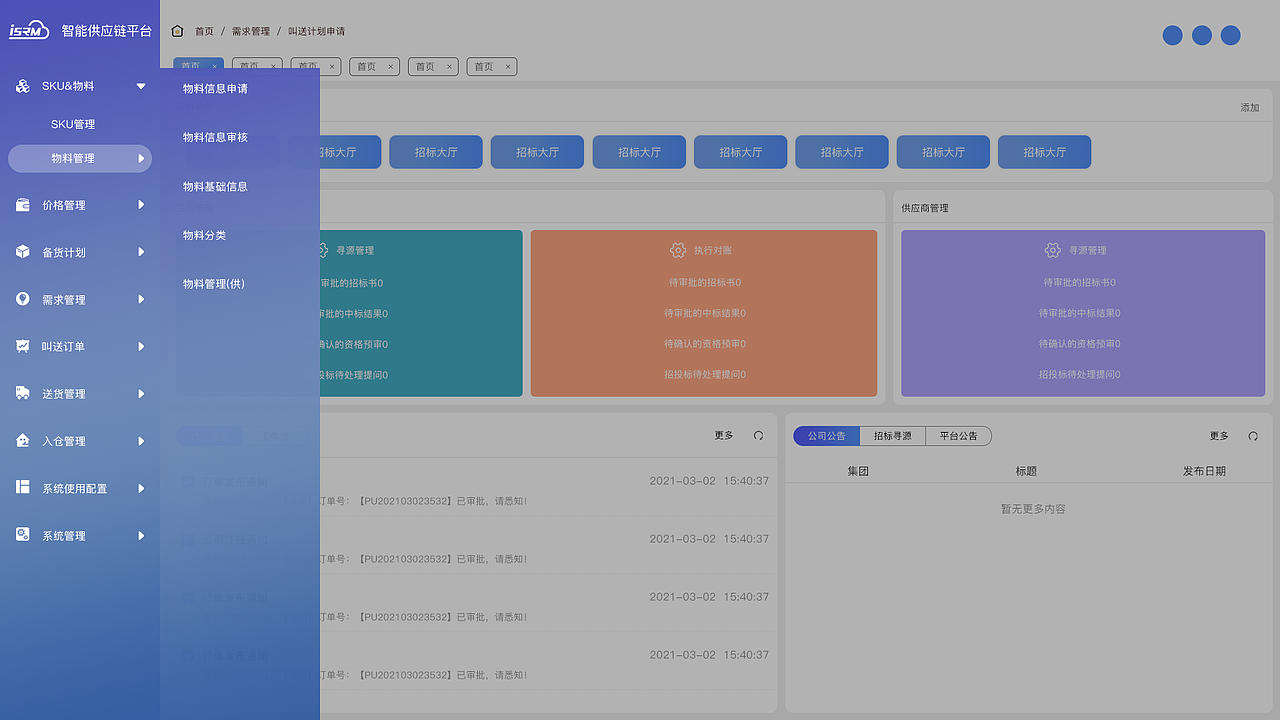The width and height of the screenshot is (1280, 720).
Task: Click 需求管理 in the breadcrumb
Action: point(251,31)
